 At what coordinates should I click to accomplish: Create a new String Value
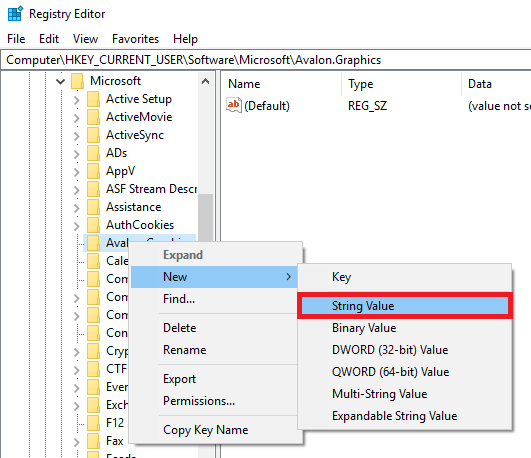pos(405,306)
